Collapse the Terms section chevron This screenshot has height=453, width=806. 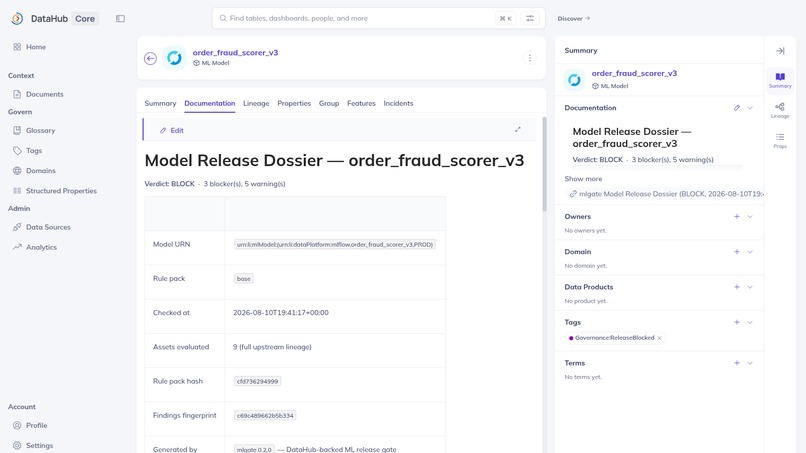(x=750, y=363)
